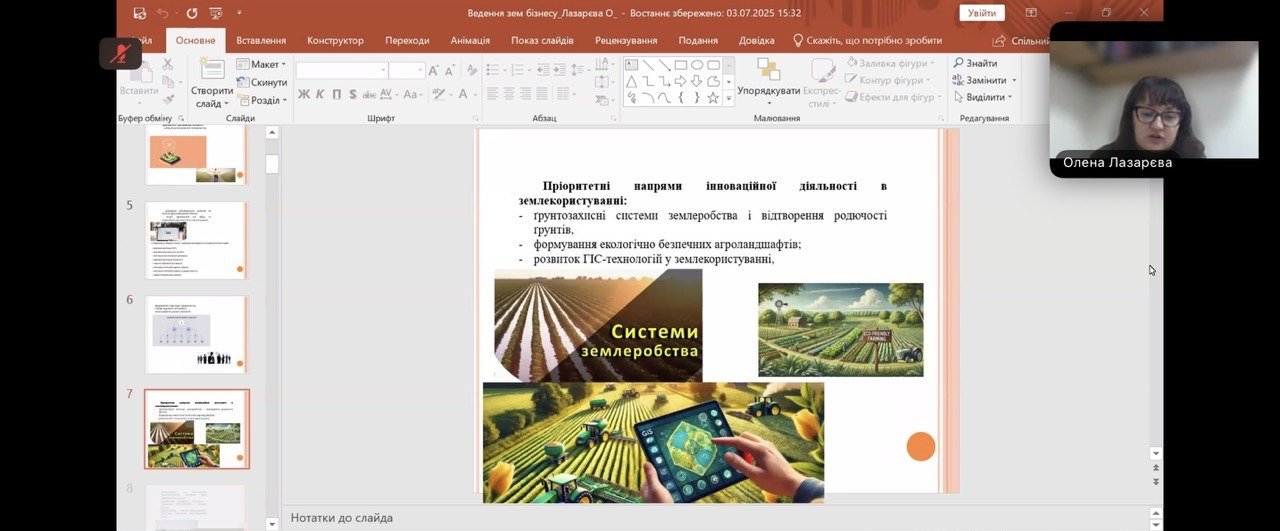Click the Arrange (Упорядкувати) icon
Screen dimensions: 1280x531
click(768, 69)
